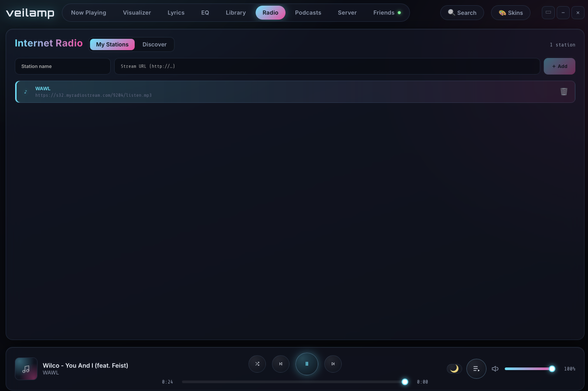Go to the Library tab
Screen dimensions: 588x391
click(236, 13)
